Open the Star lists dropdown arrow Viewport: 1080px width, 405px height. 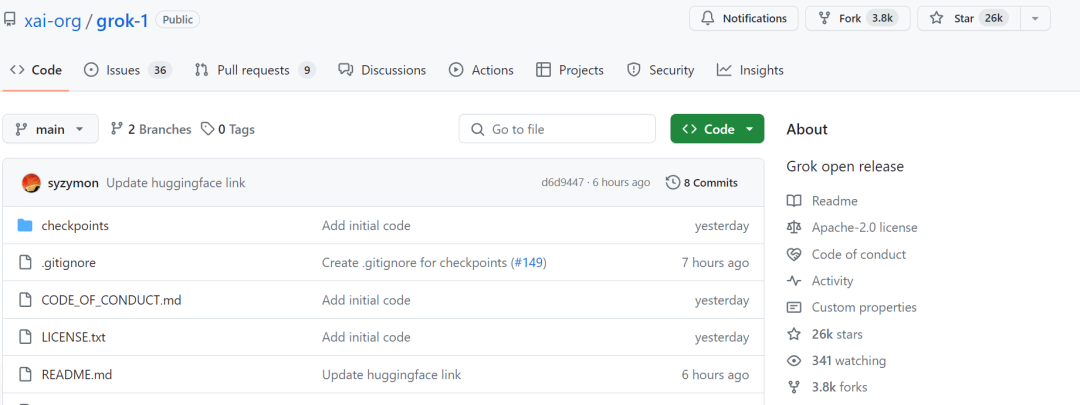(x=1035, y=18)
